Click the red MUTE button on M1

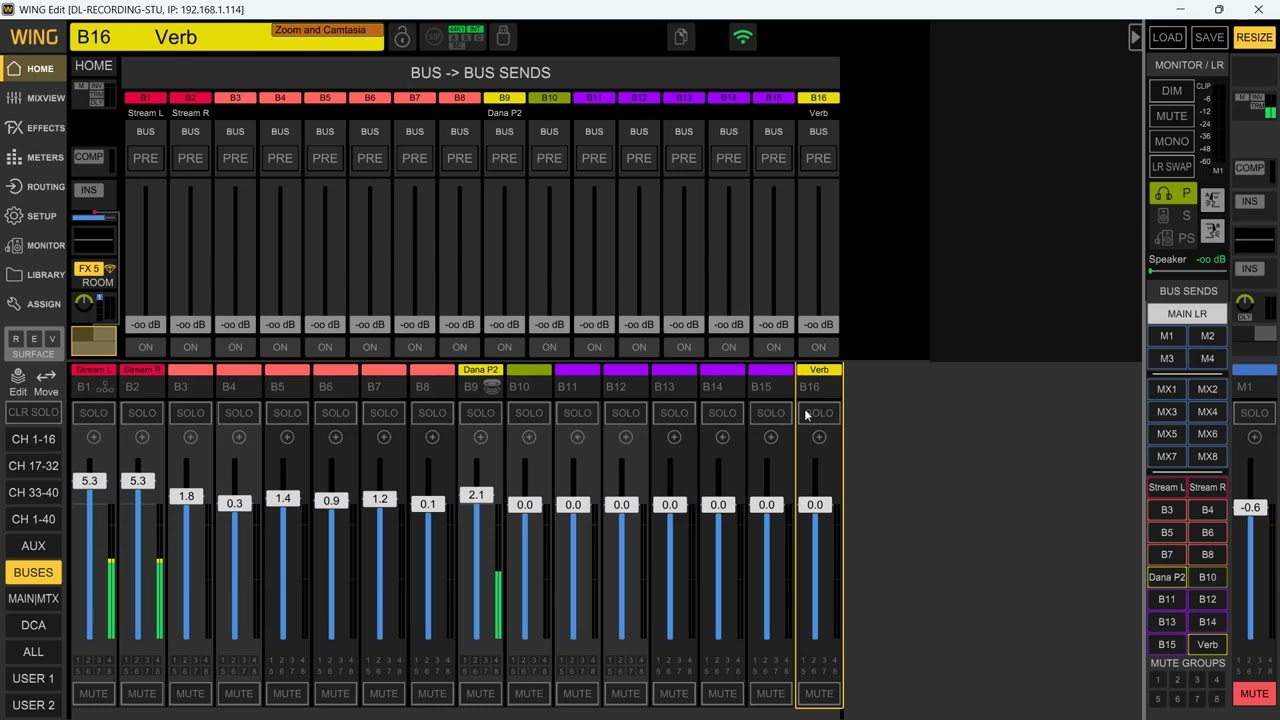(1254, 694)
